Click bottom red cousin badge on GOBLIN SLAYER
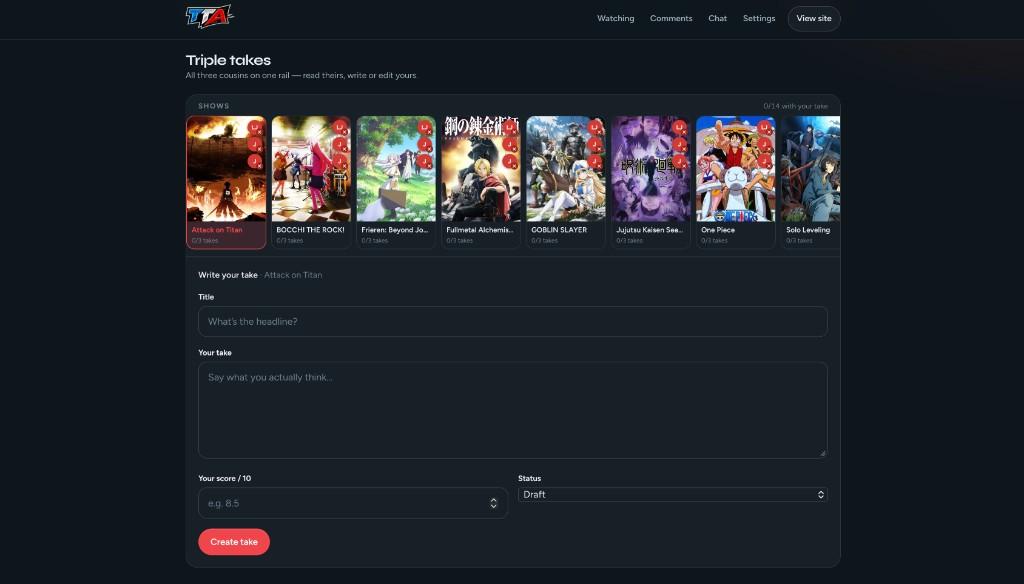This screenshot has width=1024, height=584. pyautogui.click(x=594, y=161)
